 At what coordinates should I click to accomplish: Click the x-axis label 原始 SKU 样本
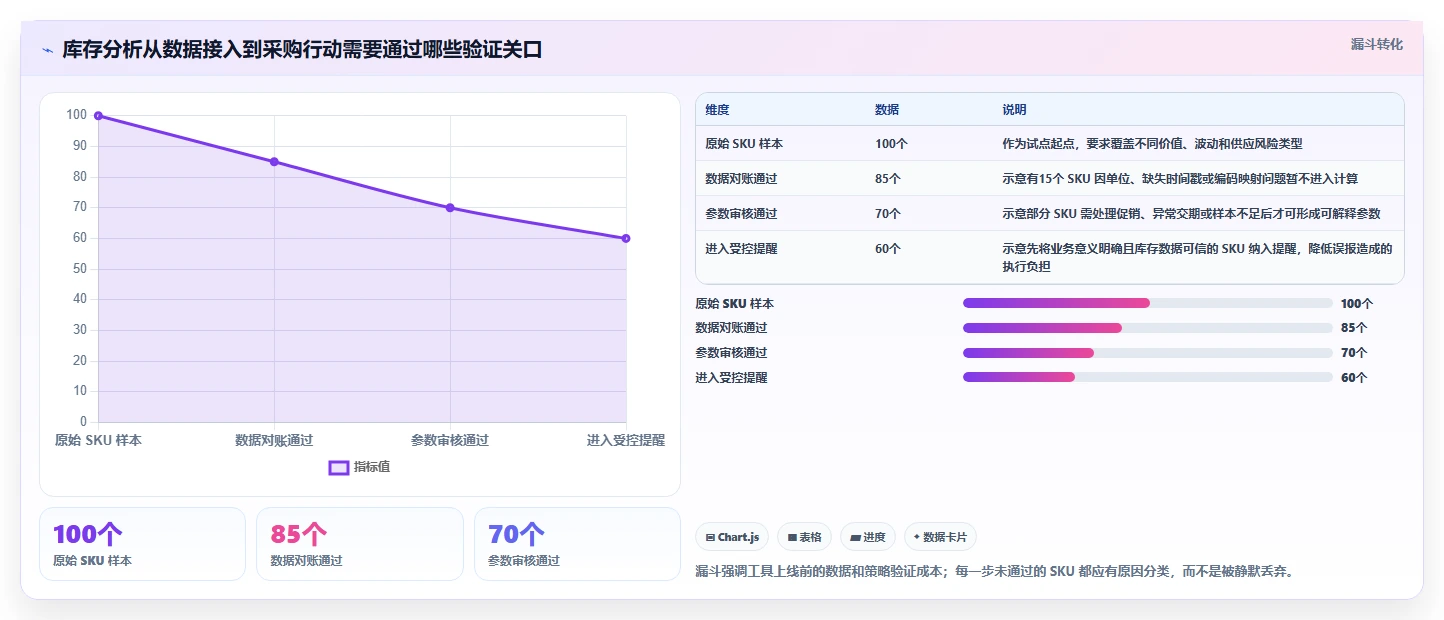(x=98, y=440)
